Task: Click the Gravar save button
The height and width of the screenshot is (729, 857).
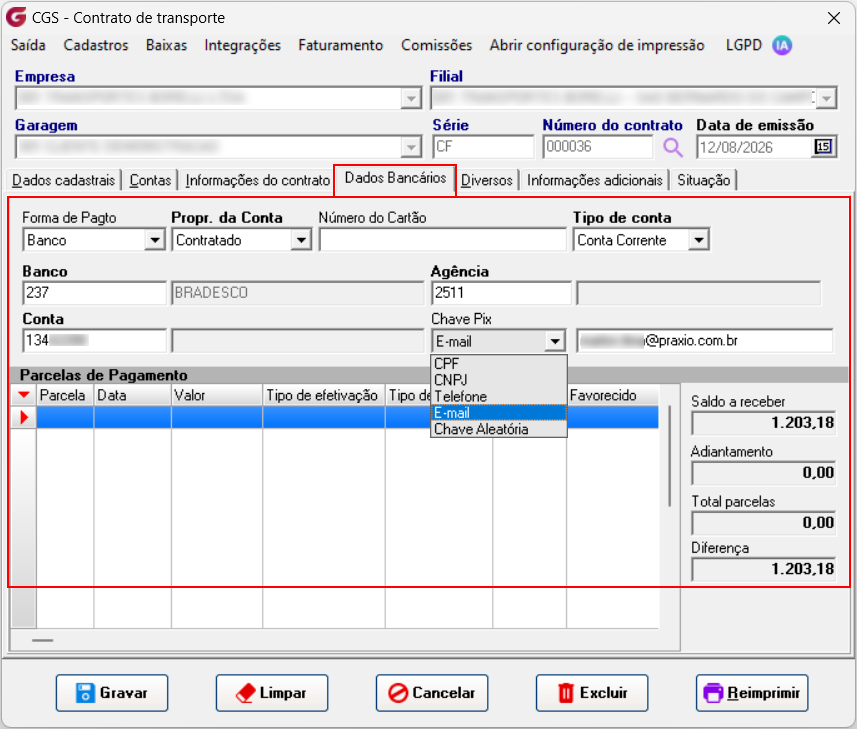Action: click(x=111, y=693)
